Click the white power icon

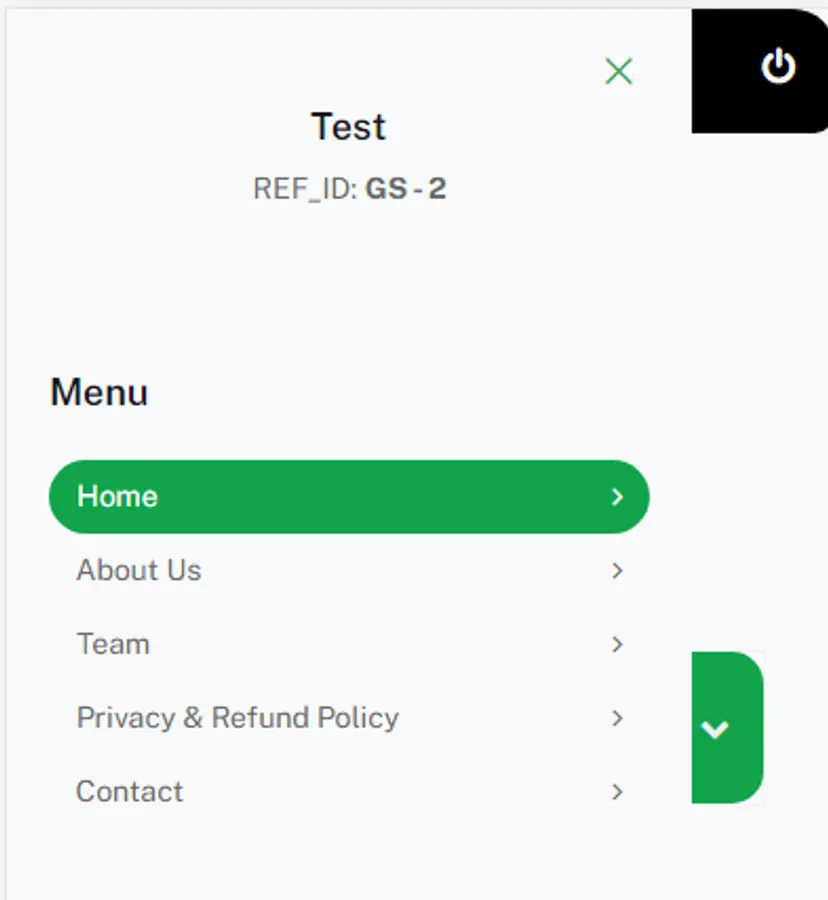tap(778, 67)
